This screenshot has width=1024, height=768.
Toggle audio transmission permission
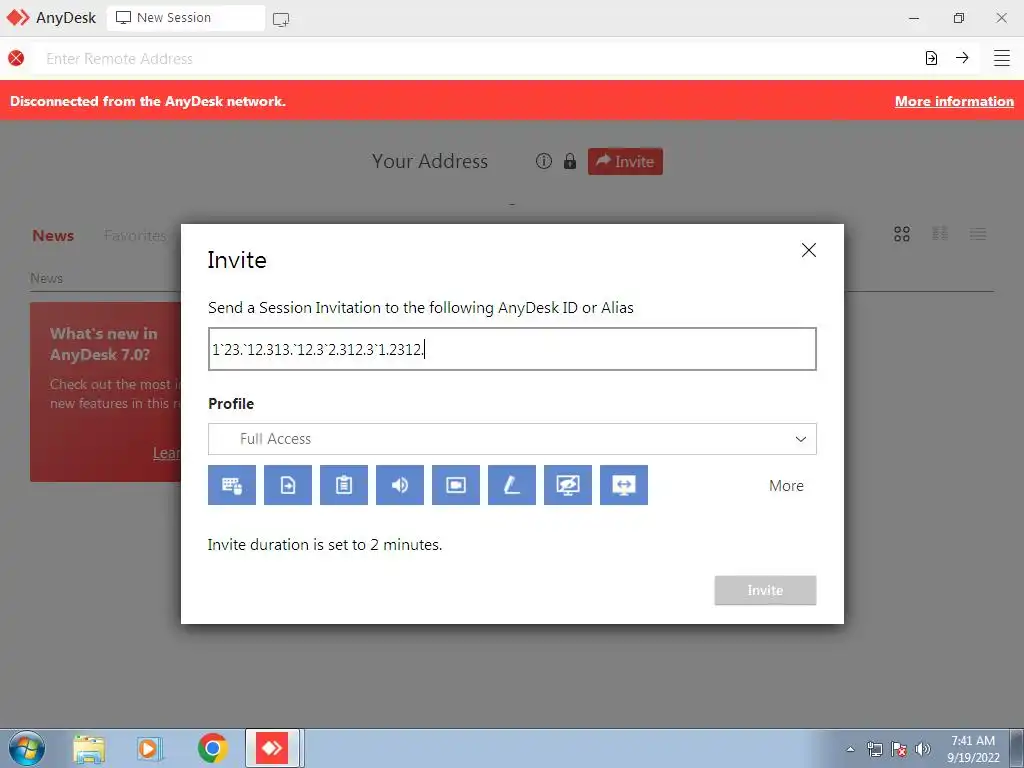pyautogui.click(x=400, y=485)
